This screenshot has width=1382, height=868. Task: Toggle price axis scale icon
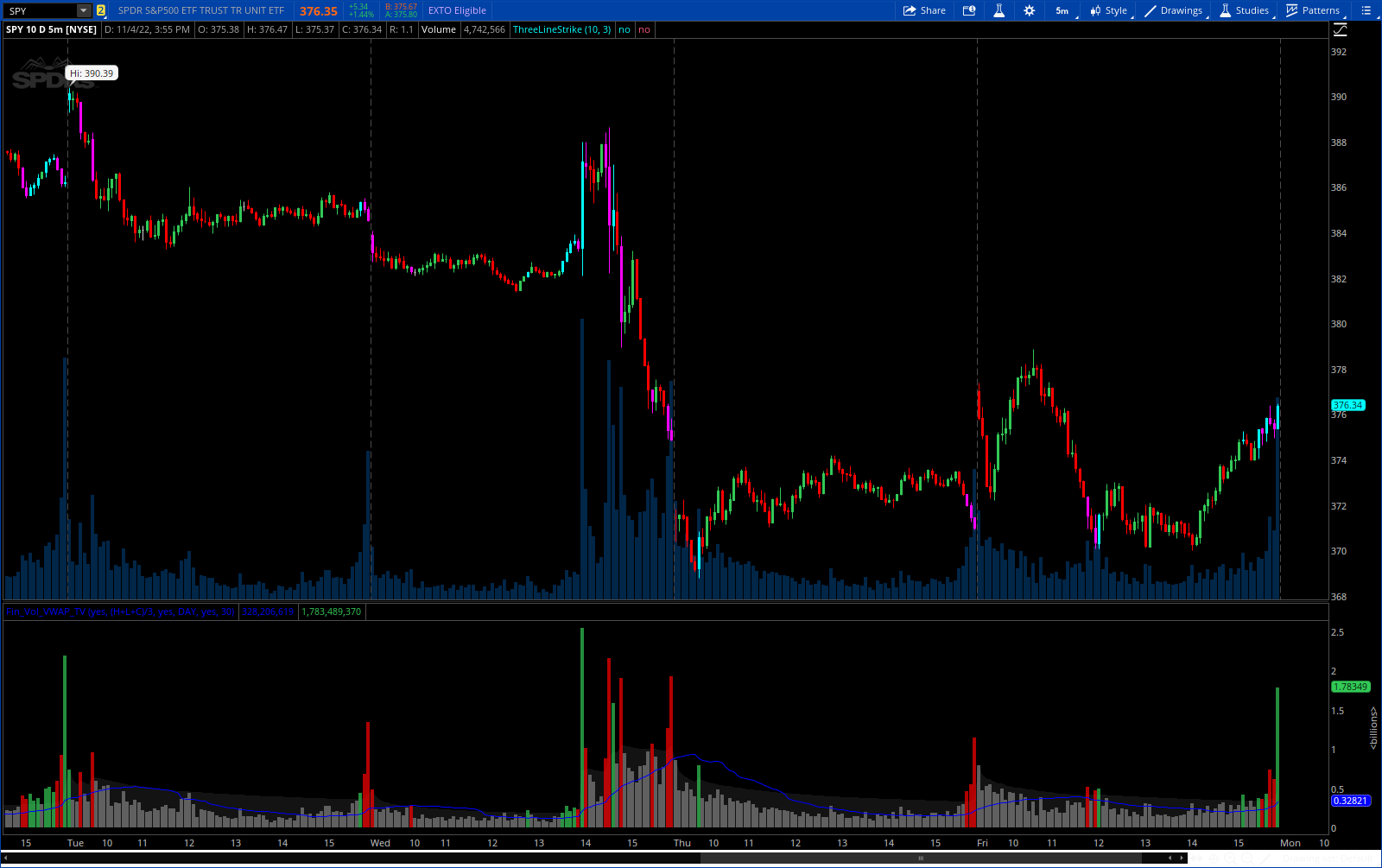point(1340,29)
